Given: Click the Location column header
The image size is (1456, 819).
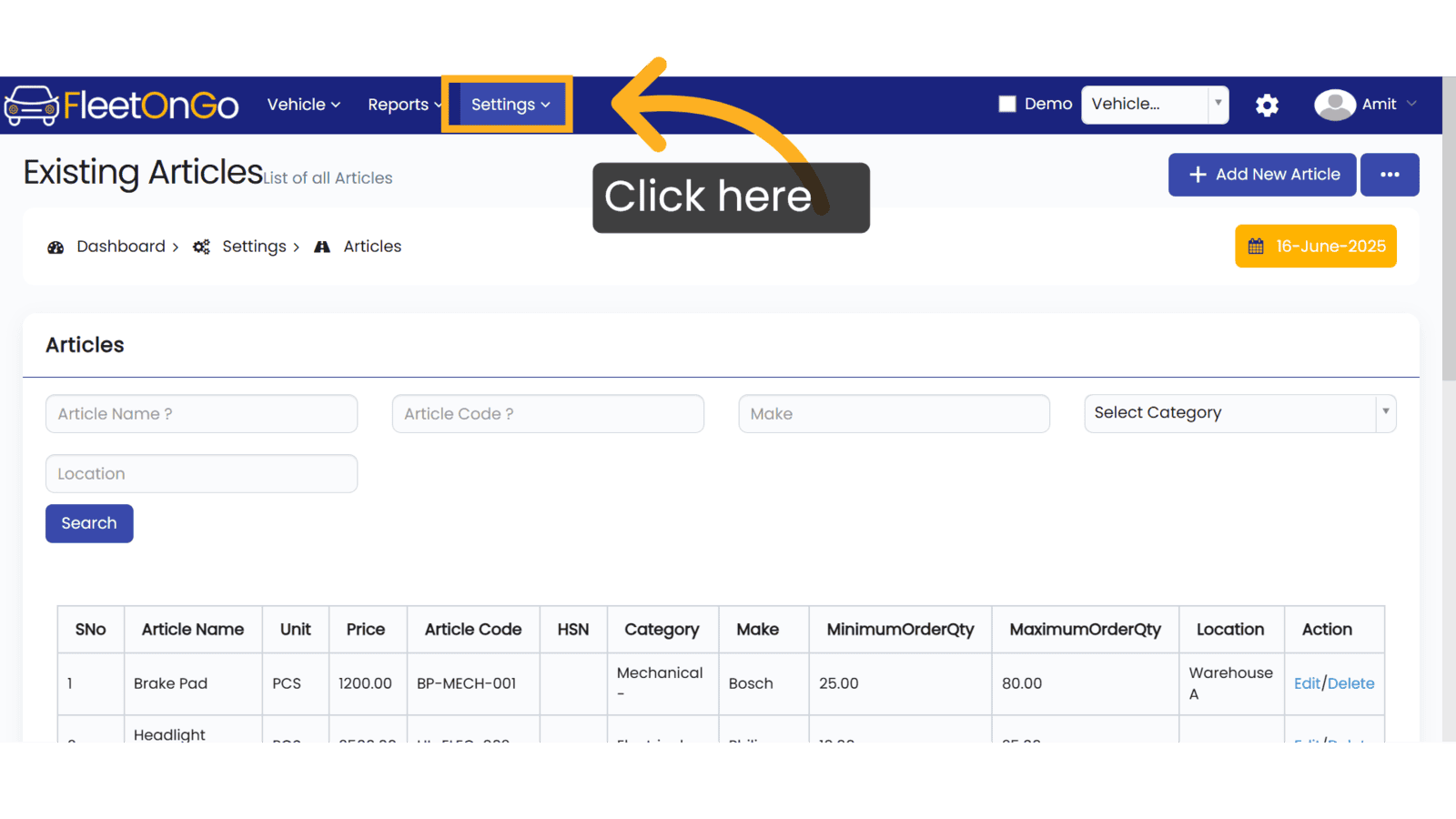Looking at the screenshot, I should [x=1230, y=630].
